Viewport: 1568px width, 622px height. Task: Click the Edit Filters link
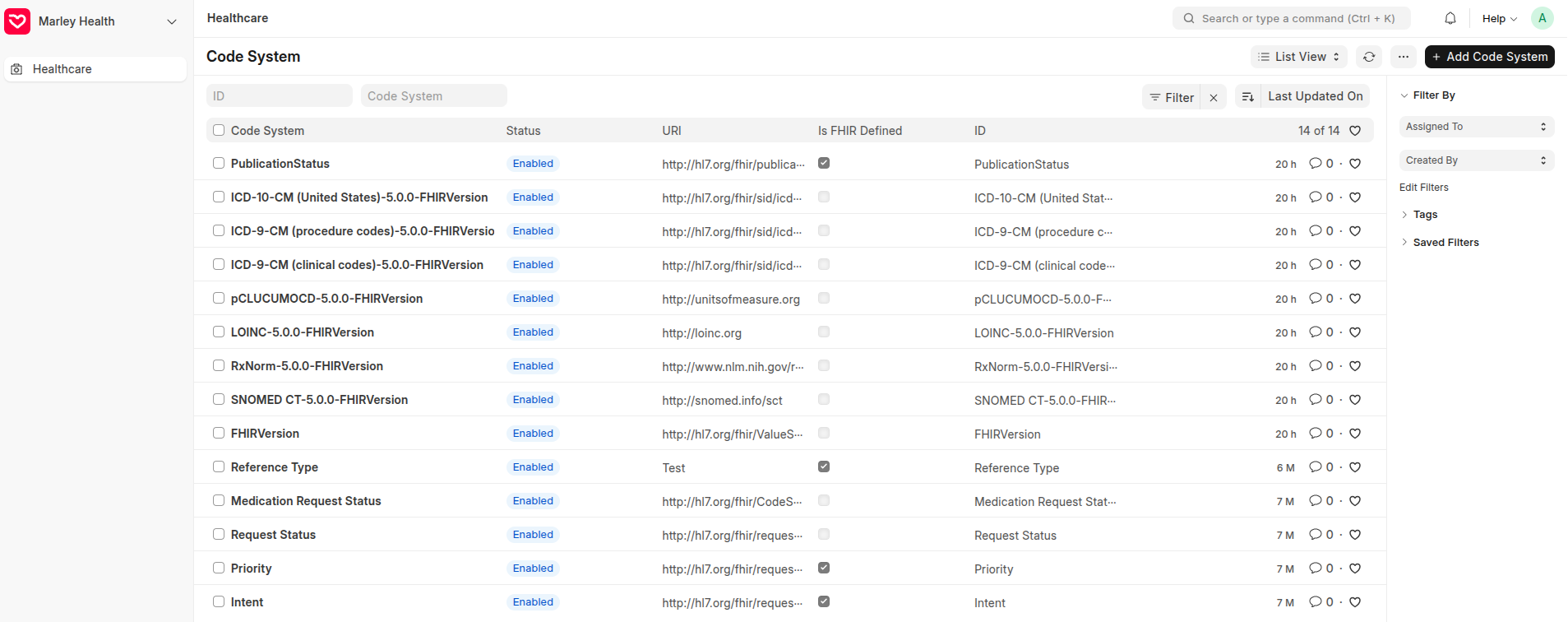click(1424, 188)
